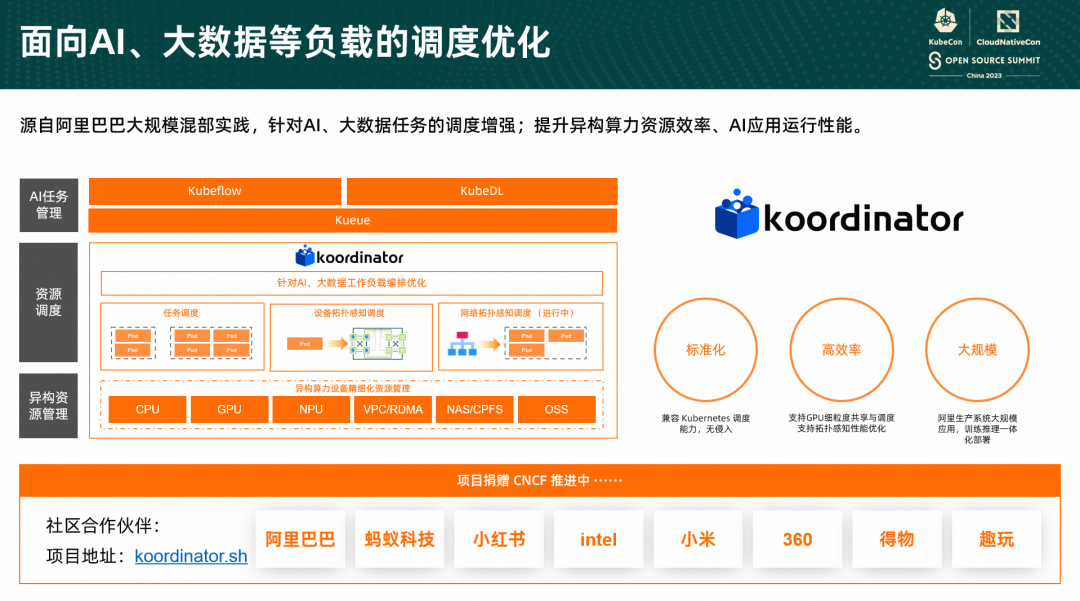1080x601 pixels.
Task: Click the 小米 partner card
Action: 698,539
